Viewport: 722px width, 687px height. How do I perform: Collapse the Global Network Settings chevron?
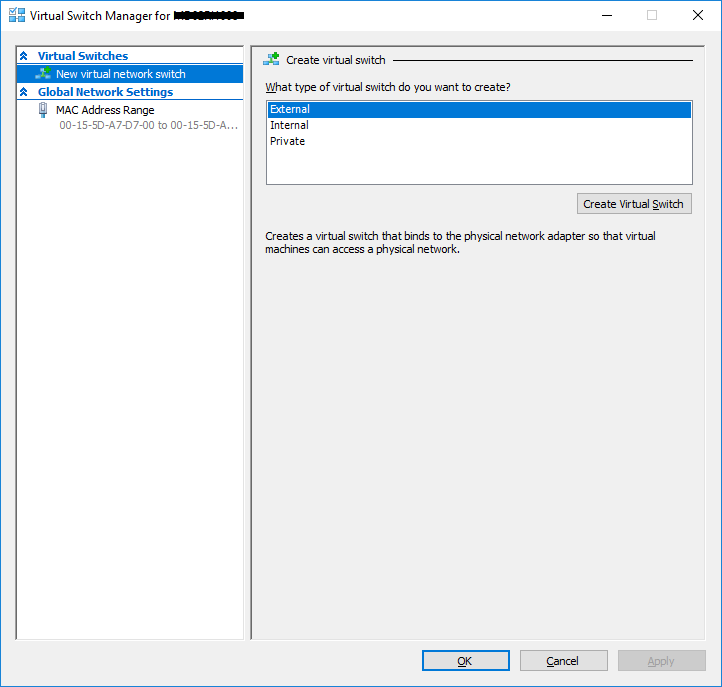pyautogui.click(x=24, y=92)
